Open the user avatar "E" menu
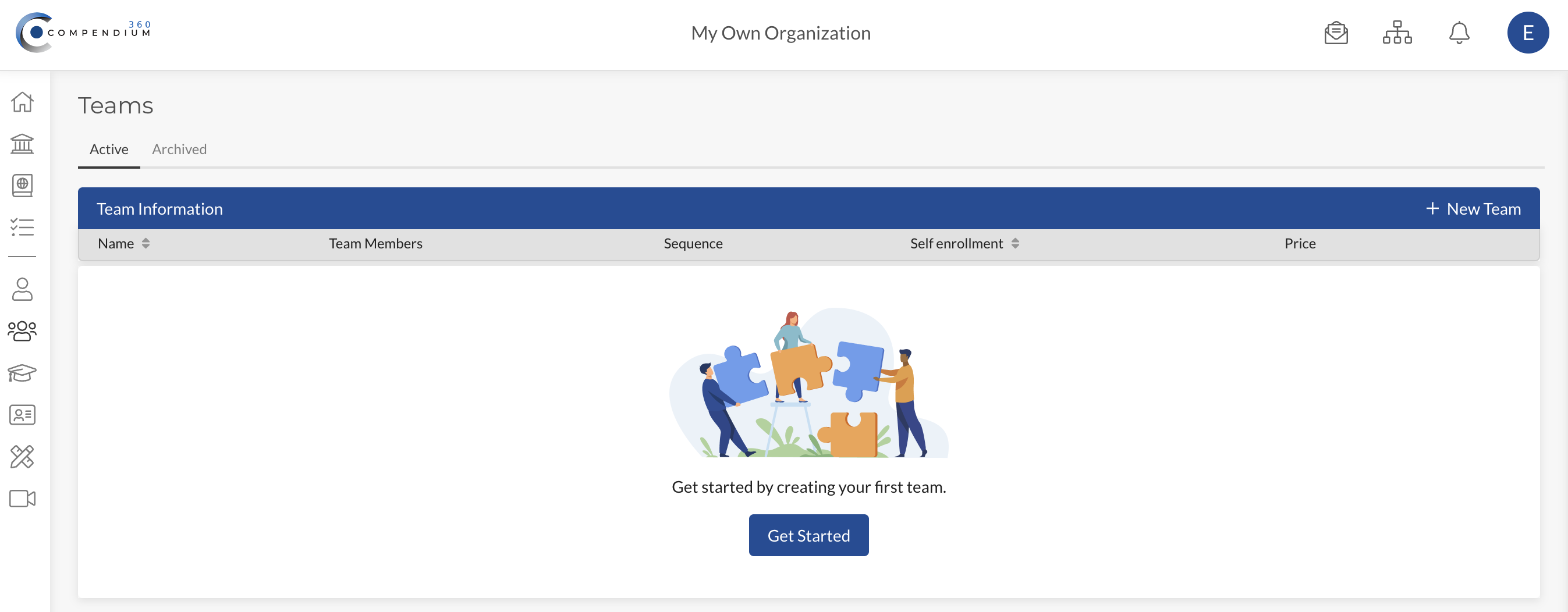 point(1527,33)
